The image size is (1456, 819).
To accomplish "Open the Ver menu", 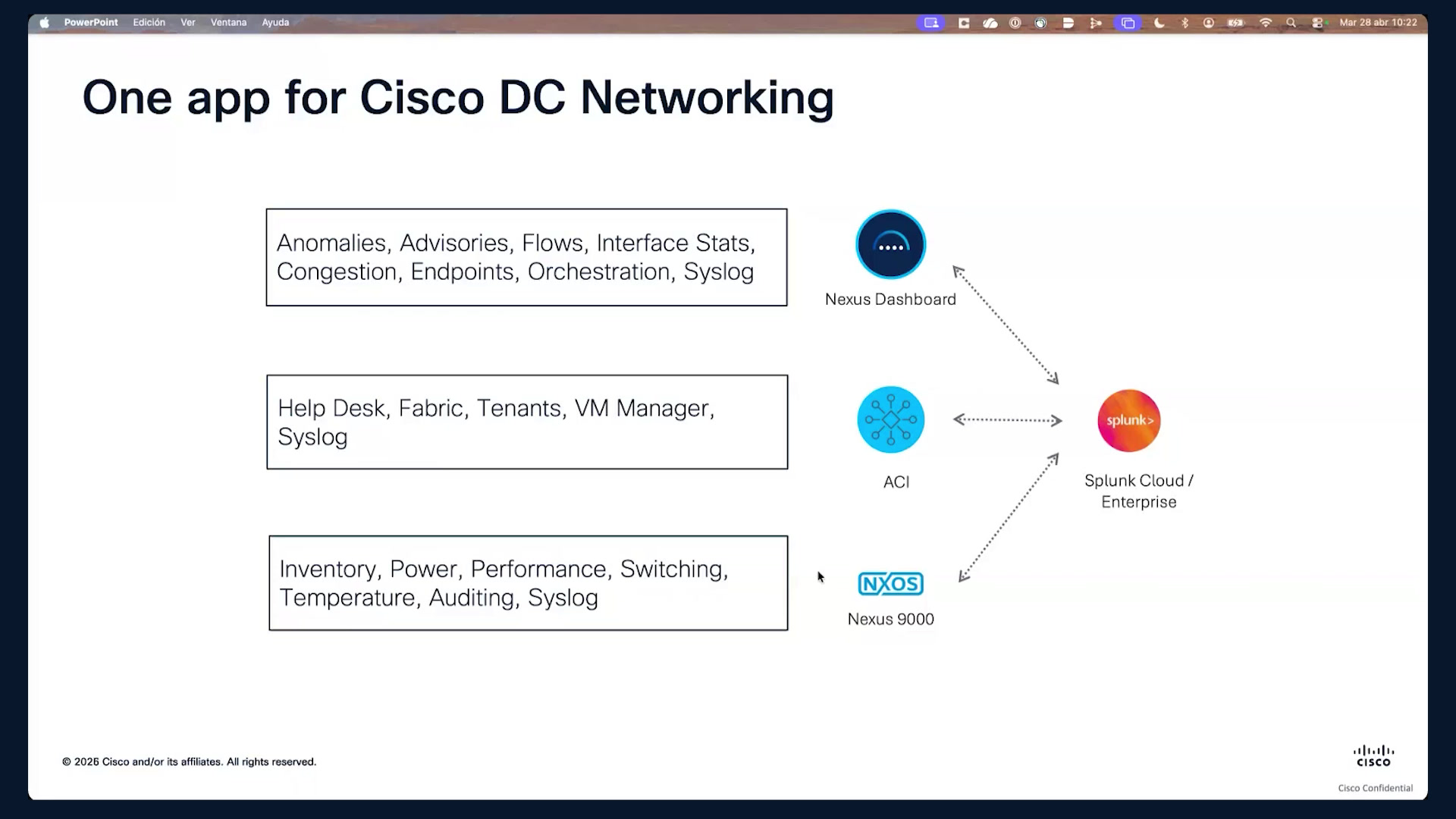I will tap(188, 23).
